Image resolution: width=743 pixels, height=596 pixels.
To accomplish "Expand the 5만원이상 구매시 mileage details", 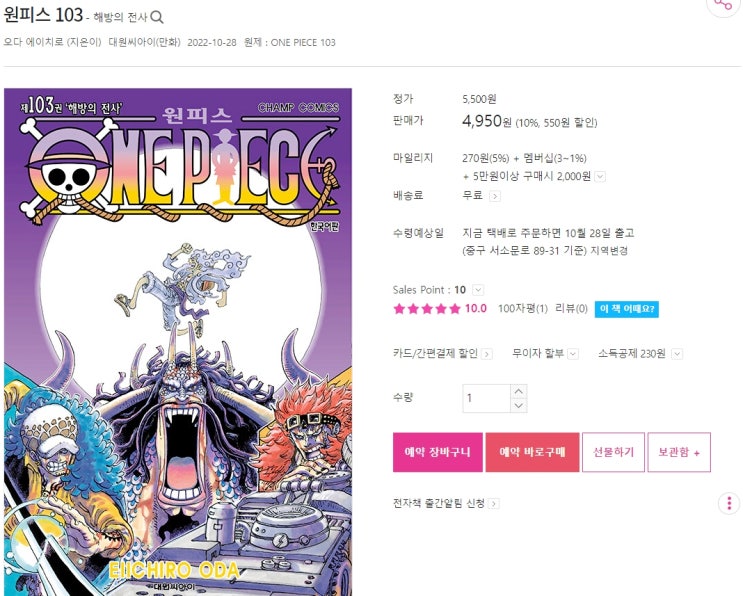I will [600, 177].
